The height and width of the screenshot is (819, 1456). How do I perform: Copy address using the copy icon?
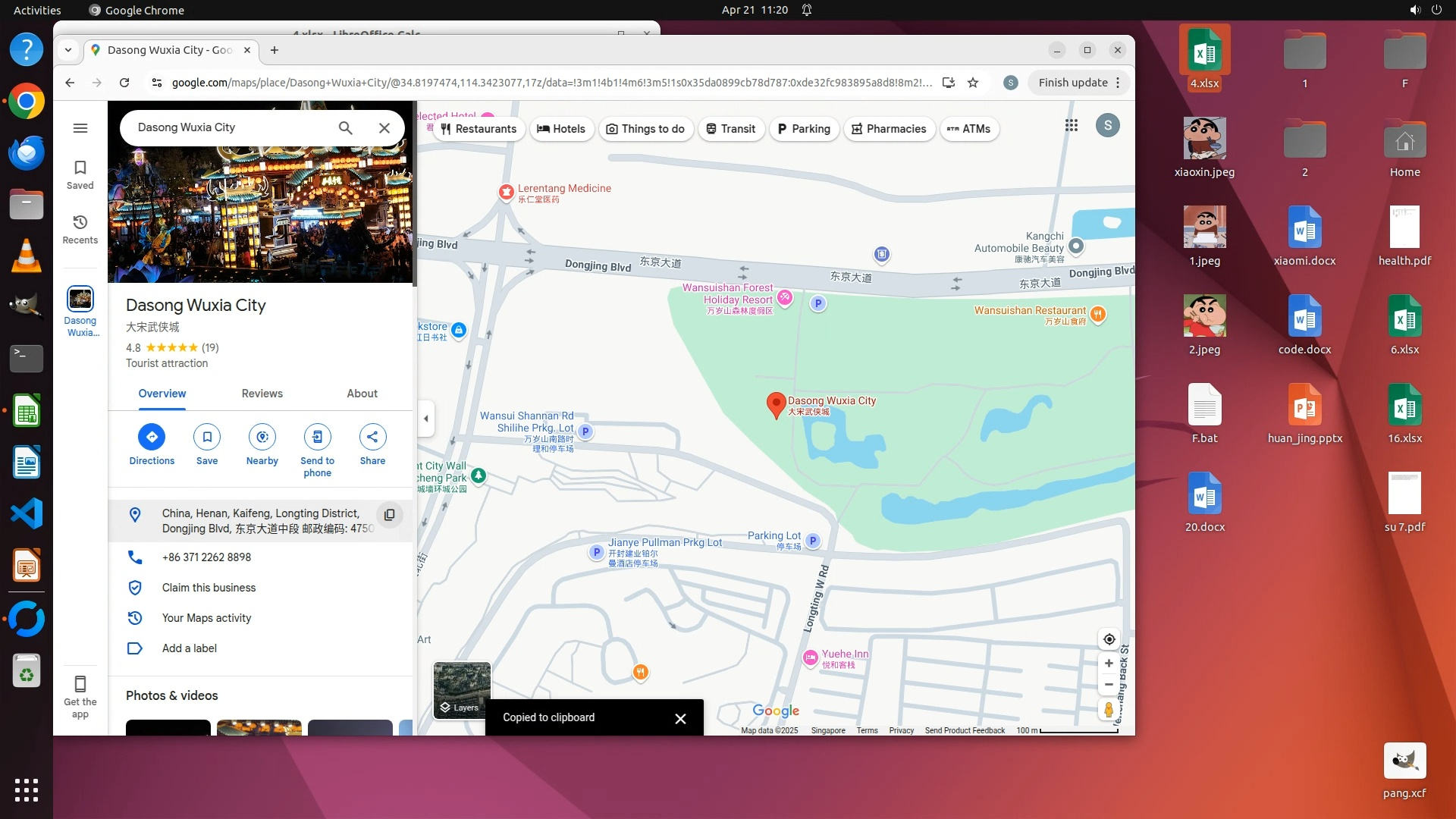(389, 515)
